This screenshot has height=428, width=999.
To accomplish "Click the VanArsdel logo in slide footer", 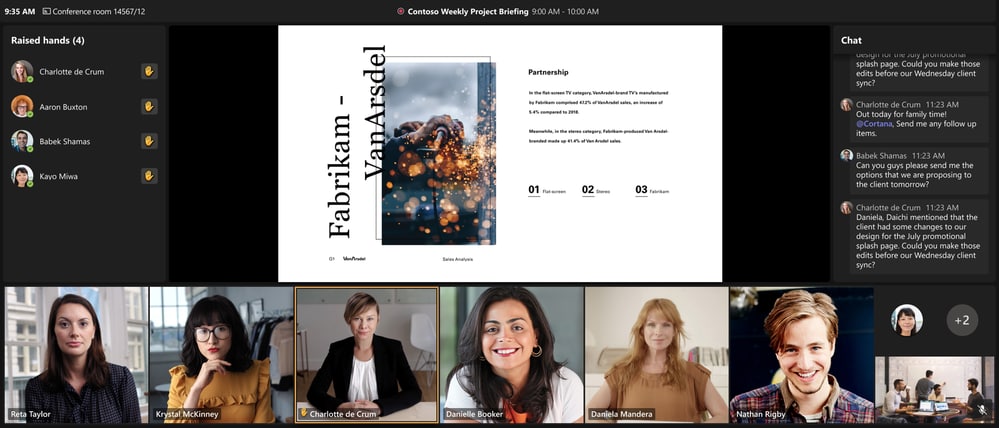I will [x=354, y=259].
